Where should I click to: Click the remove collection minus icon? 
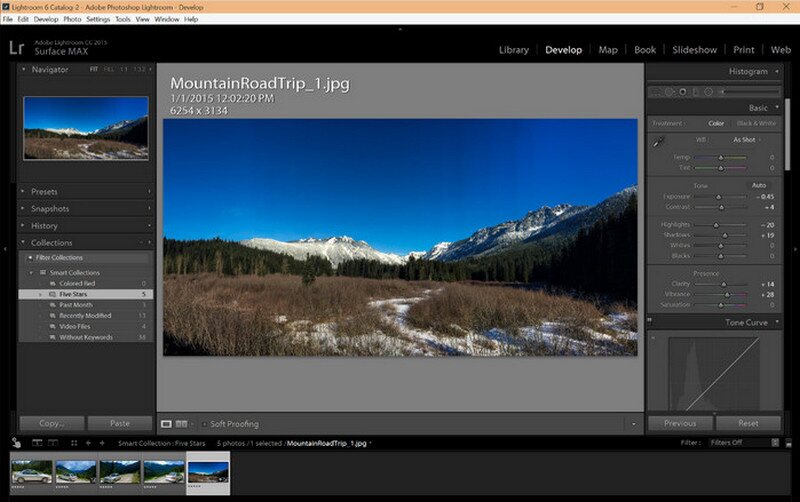(x=141, y=243)
